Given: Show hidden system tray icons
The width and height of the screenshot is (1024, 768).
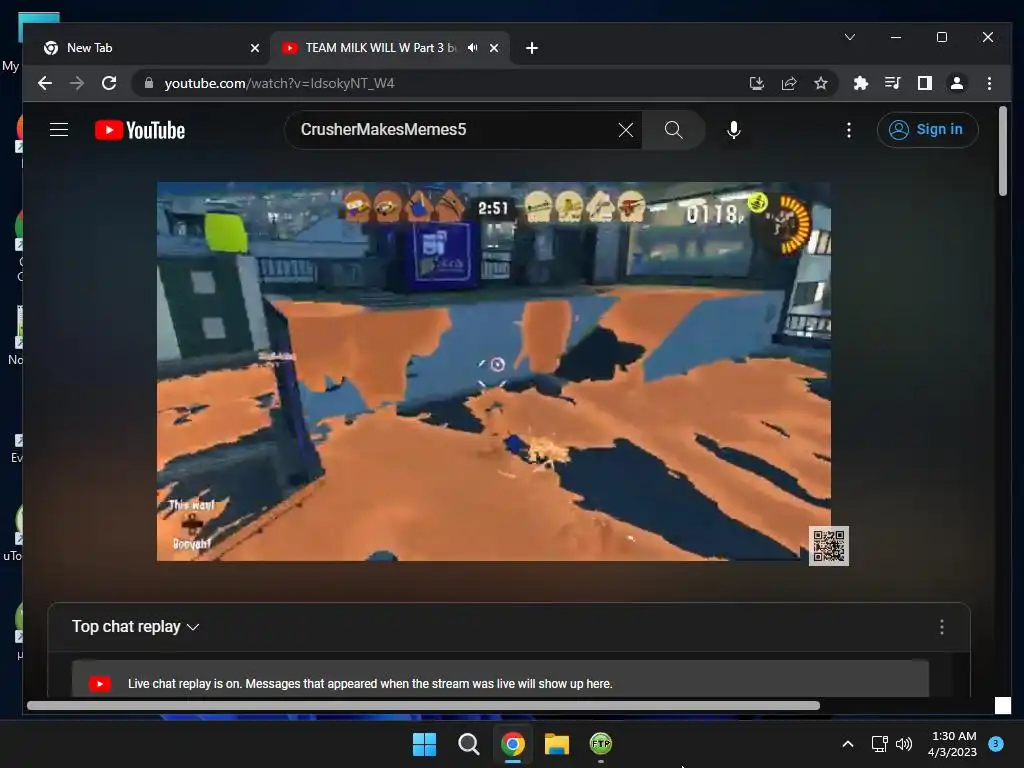Looking at the screenshot, I should 847,744.
